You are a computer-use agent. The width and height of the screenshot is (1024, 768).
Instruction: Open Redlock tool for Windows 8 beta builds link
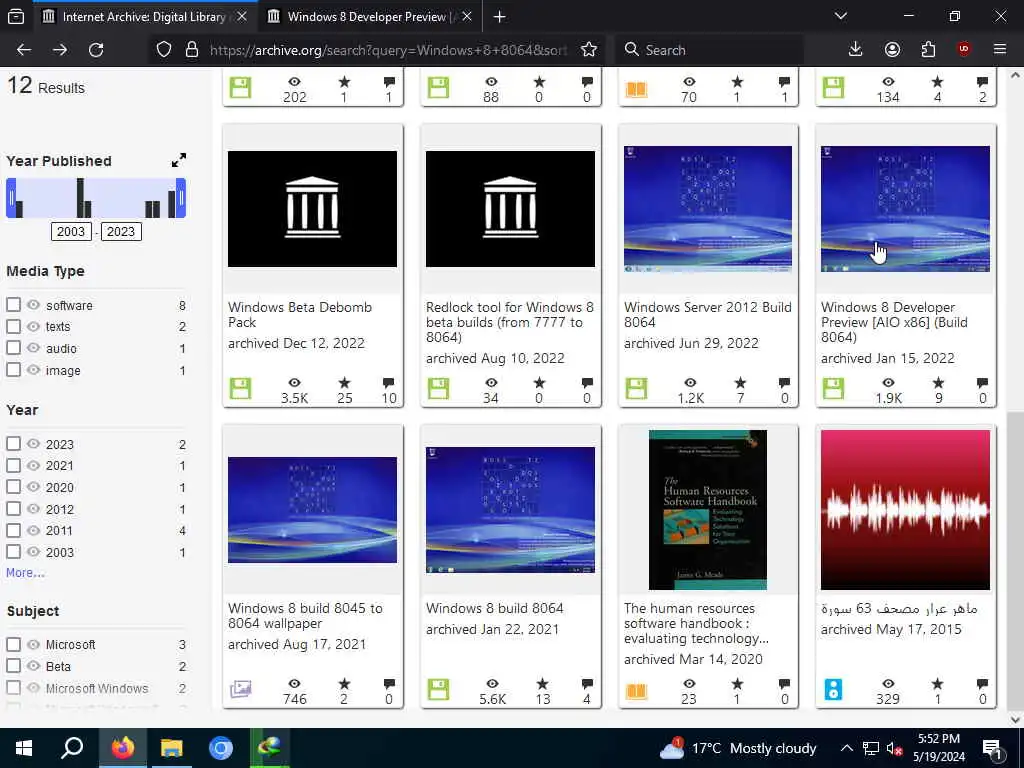tap(509, 322)
